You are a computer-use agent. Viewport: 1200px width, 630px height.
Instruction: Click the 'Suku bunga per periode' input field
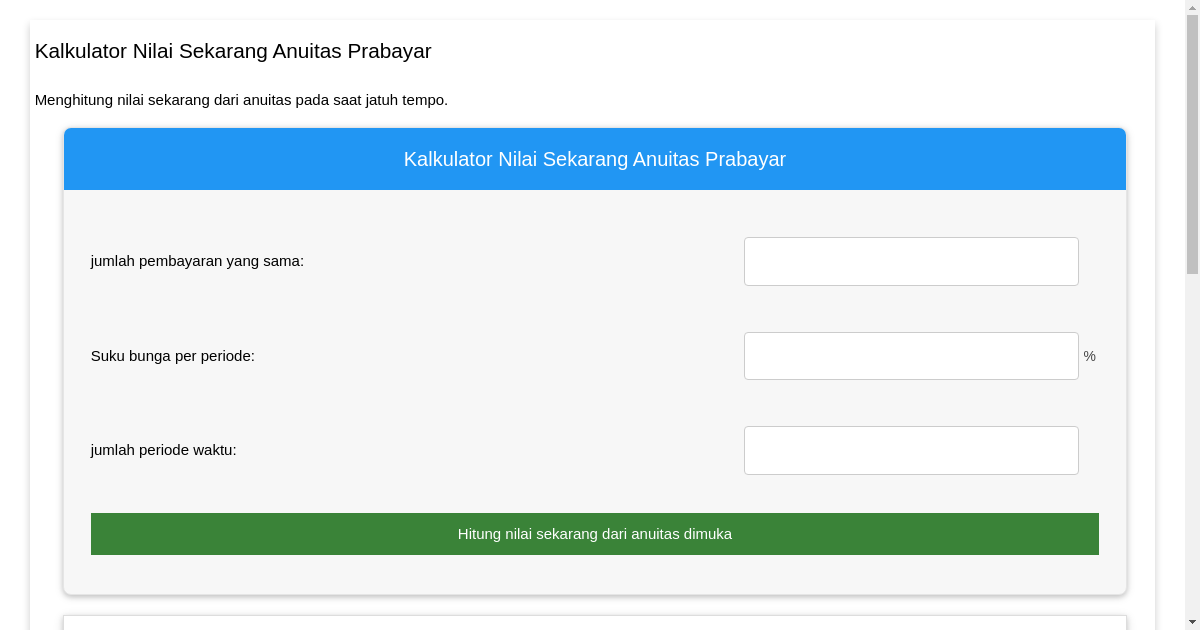(910, 355)
